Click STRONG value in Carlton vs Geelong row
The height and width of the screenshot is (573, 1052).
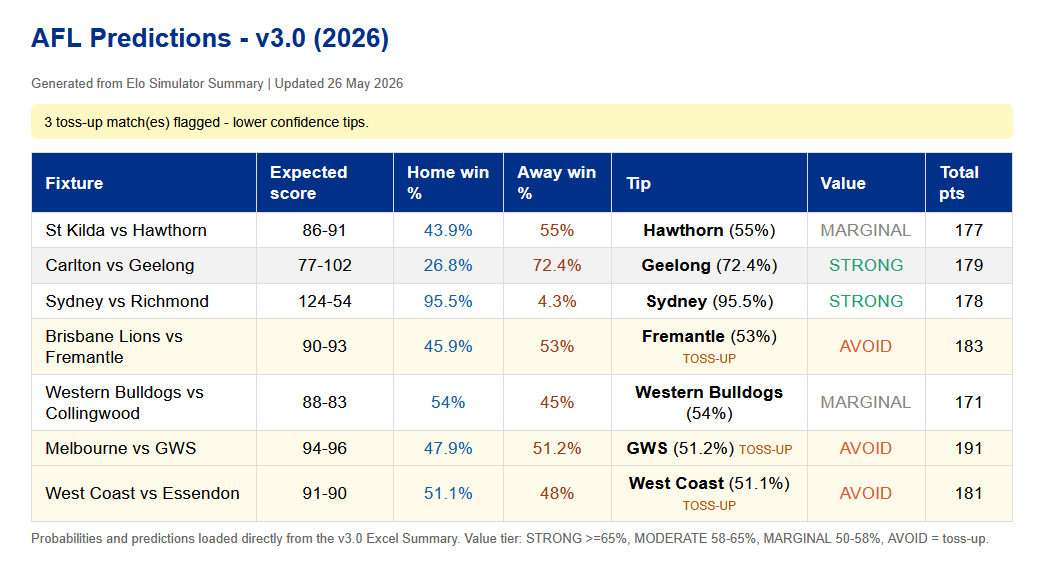pos(865,266)
